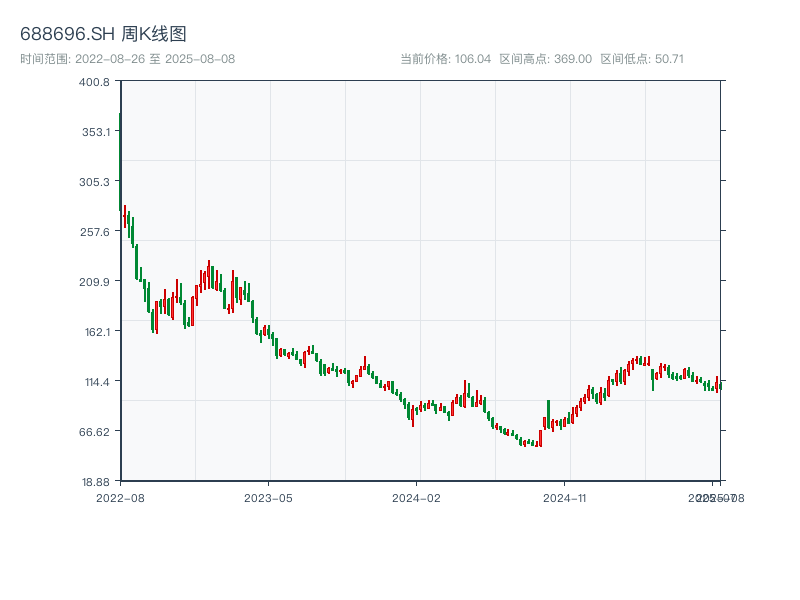Image resolution: width=800 pixels, height=600 pixels.
Task: Click the last weekly candle at right edge
Action: (x=720, y=385)
